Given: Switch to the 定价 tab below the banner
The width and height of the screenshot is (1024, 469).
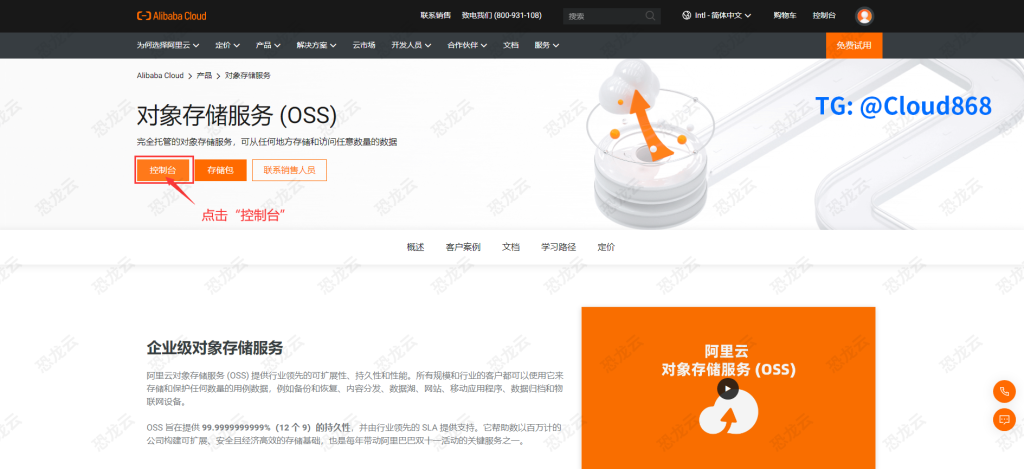Looking at the screenshot, I should point(606,247).
